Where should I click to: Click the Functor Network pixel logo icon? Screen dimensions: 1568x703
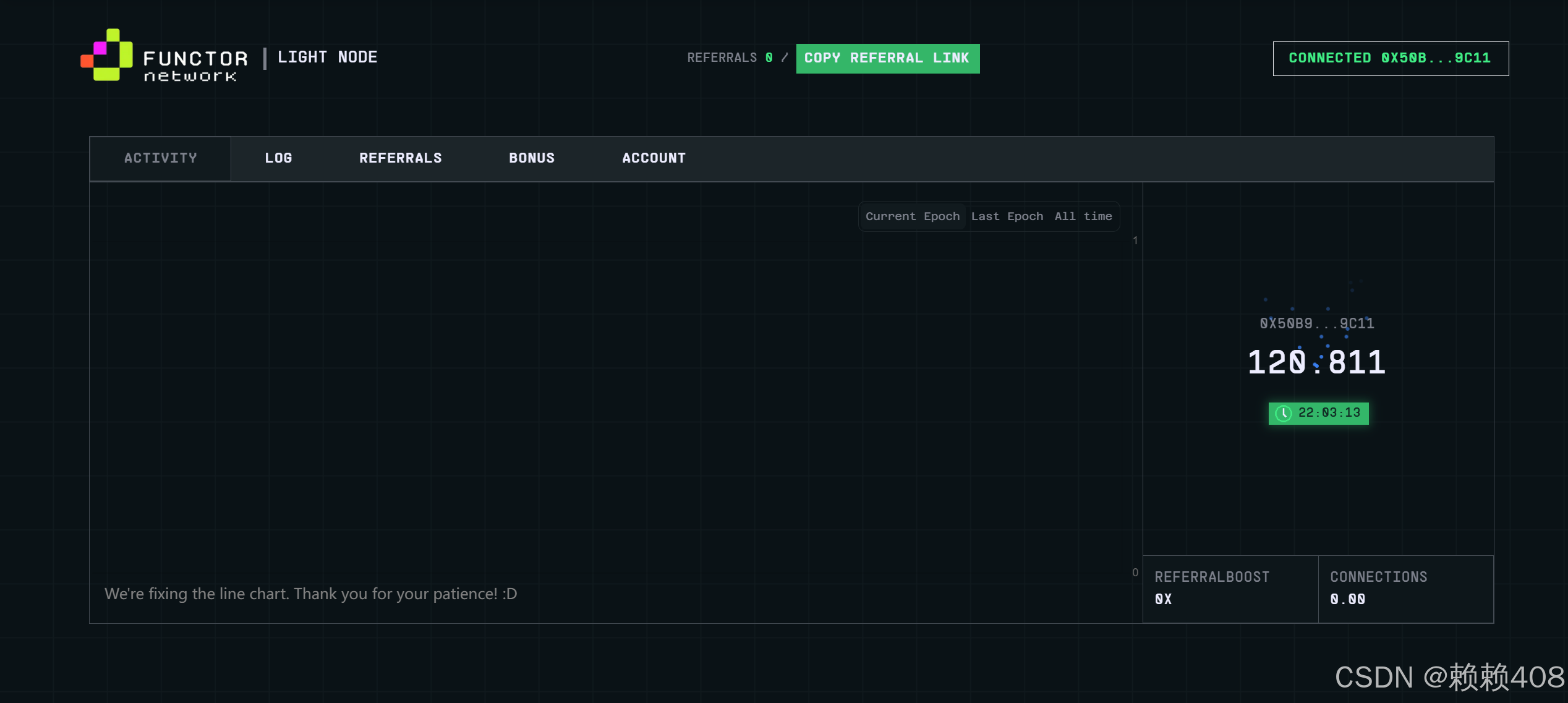(x=107, y=55)
